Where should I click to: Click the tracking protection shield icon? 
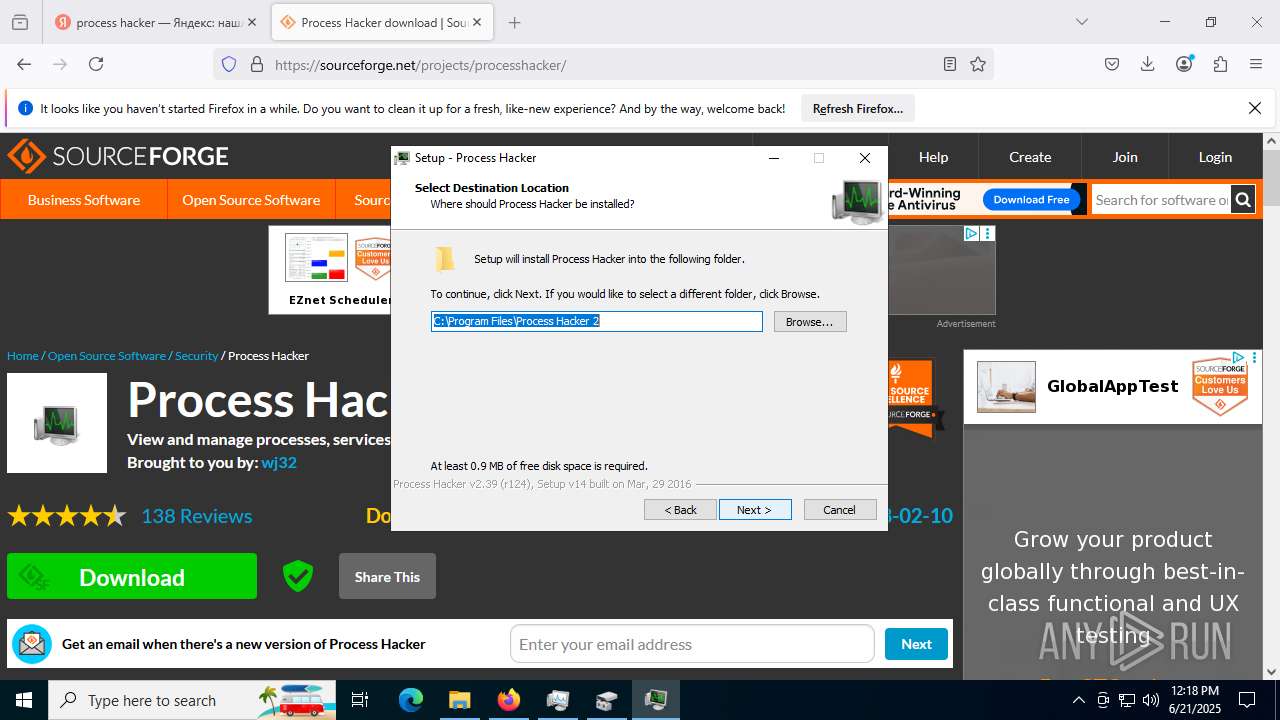click(229, 64)
